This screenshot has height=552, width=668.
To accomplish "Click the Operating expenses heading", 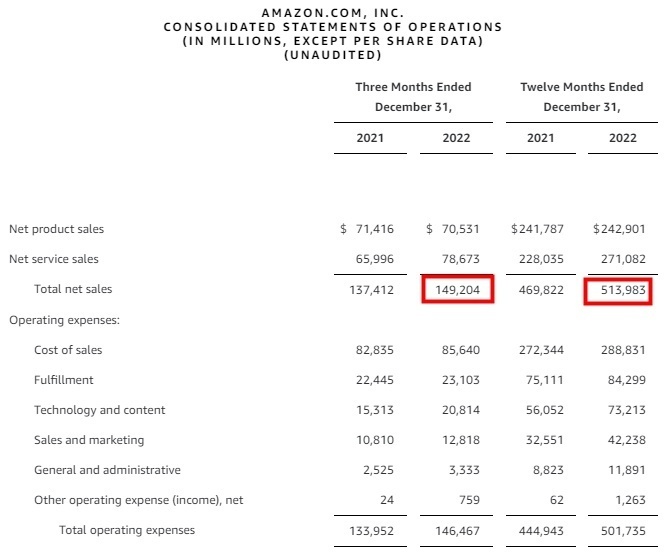I will (x=64, y=320).
